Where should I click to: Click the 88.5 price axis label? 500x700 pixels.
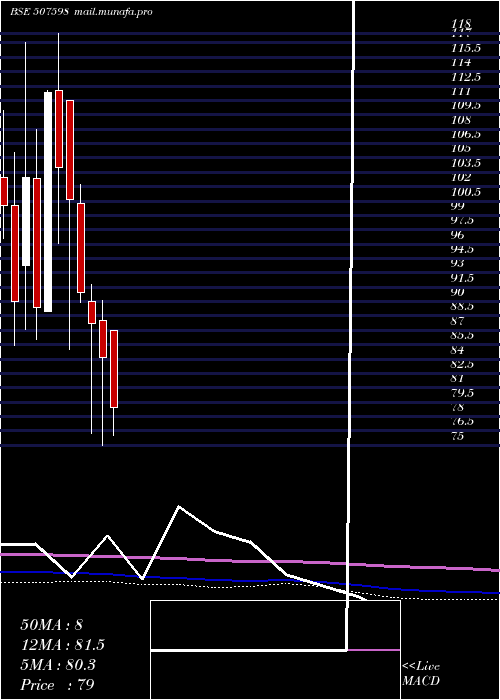point(463,307)
